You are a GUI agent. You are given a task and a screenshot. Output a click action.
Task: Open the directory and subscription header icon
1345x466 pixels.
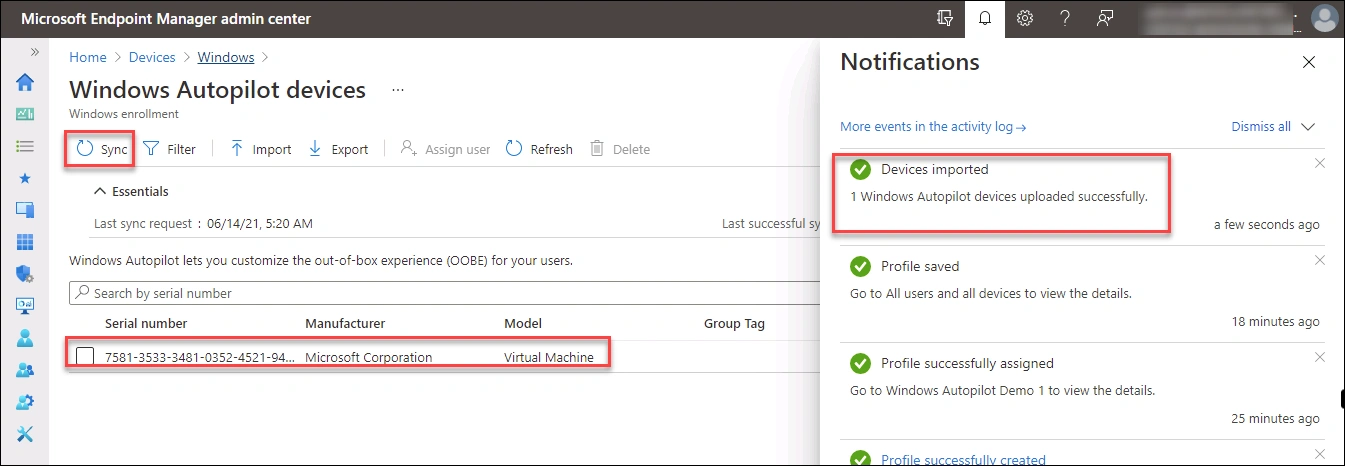945,19
